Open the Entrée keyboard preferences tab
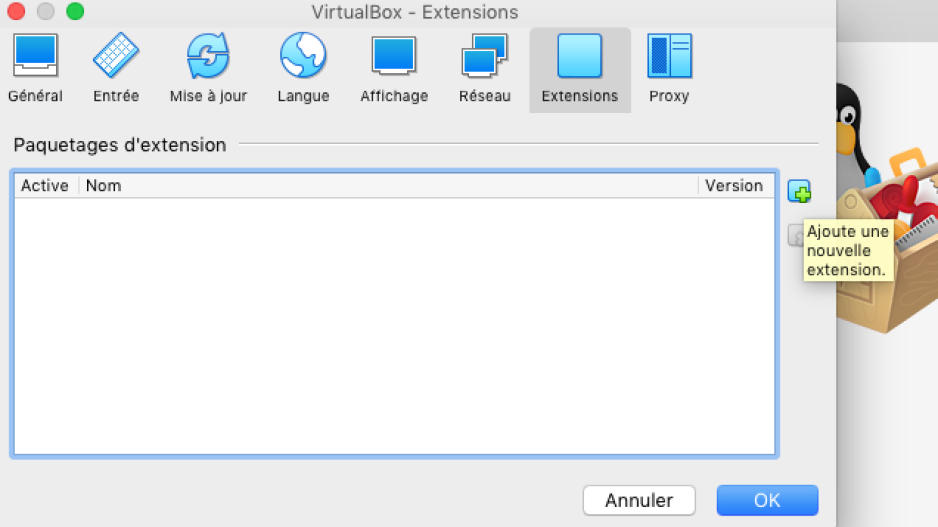The image size is (938, 527). (x=116, y=69)
